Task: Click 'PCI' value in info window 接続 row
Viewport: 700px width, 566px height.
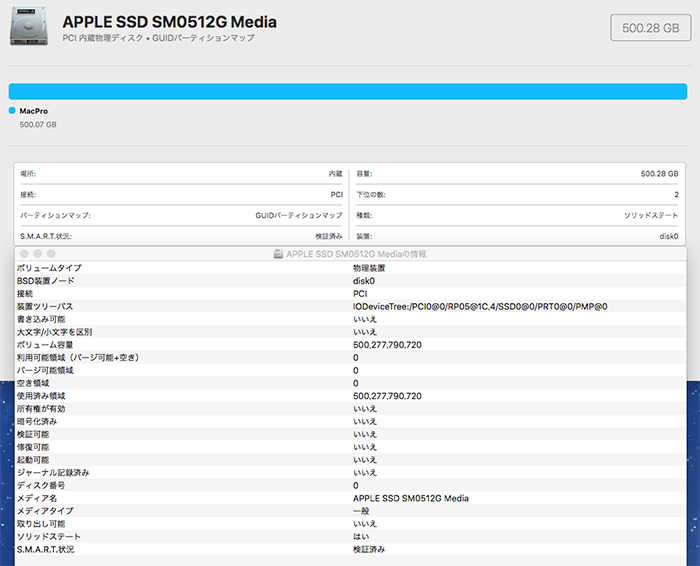Action: pyautogui.click(x=360, y=294)
